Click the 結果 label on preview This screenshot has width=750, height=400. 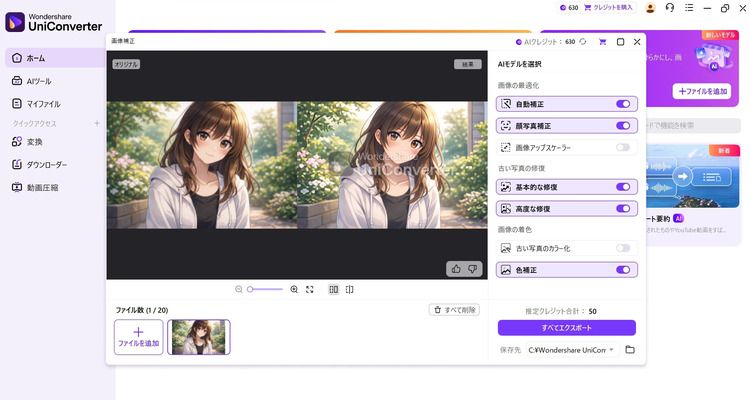(468, 64)
